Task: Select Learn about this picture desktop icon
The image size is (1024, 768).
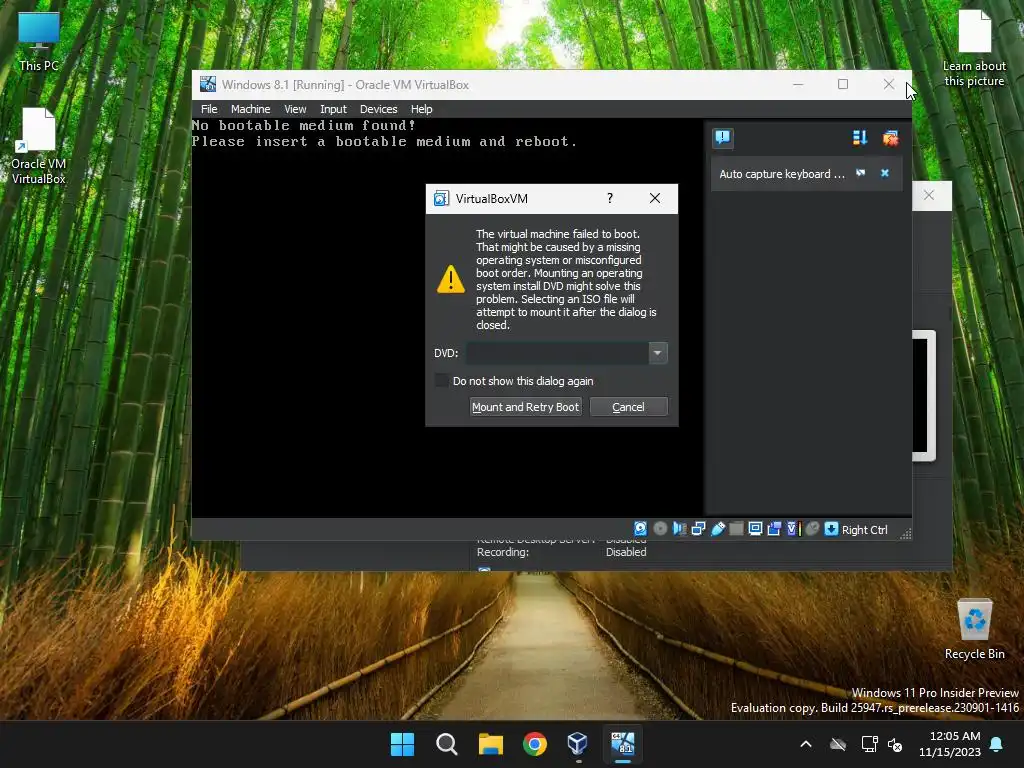Action: pos(974,49)
